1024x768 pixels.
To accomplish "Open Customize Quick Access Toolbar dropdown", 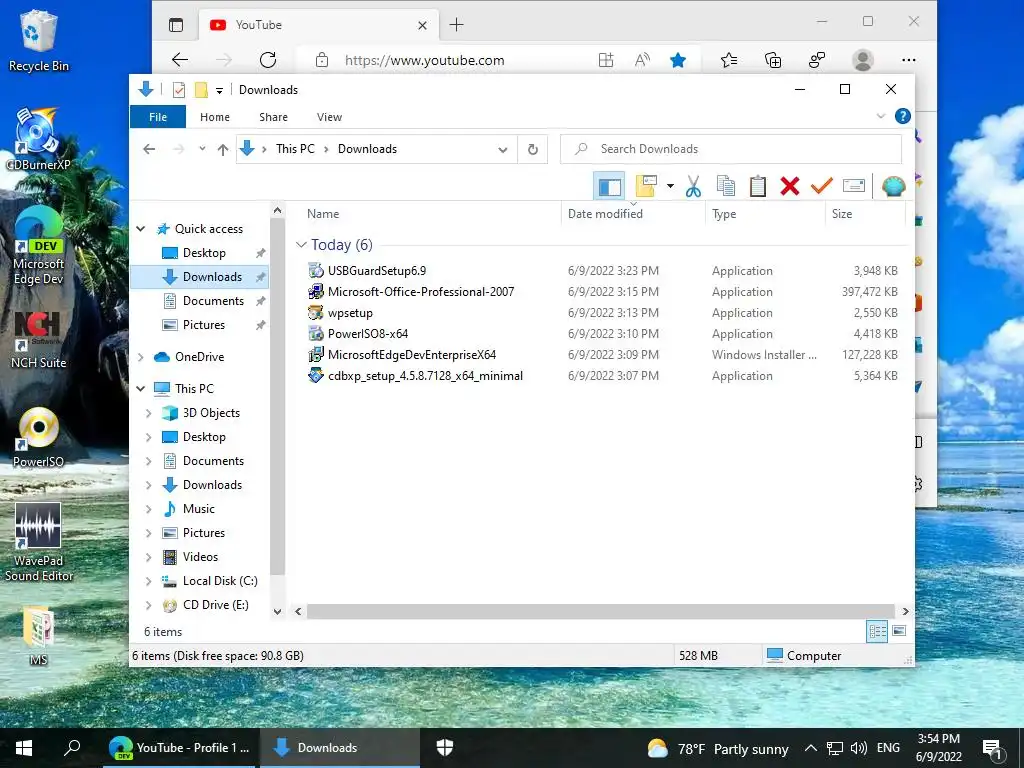I will (219, 91).
